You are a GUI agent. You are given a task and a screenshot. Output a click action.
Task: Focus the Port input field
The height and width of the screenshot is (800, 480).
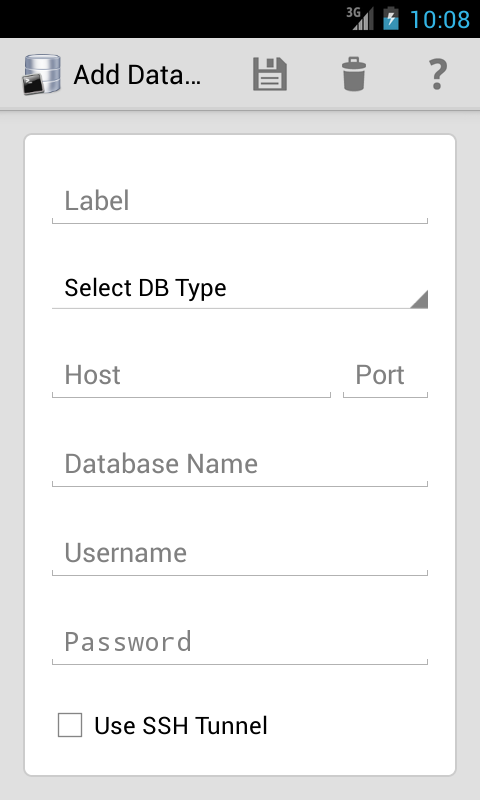386,376
